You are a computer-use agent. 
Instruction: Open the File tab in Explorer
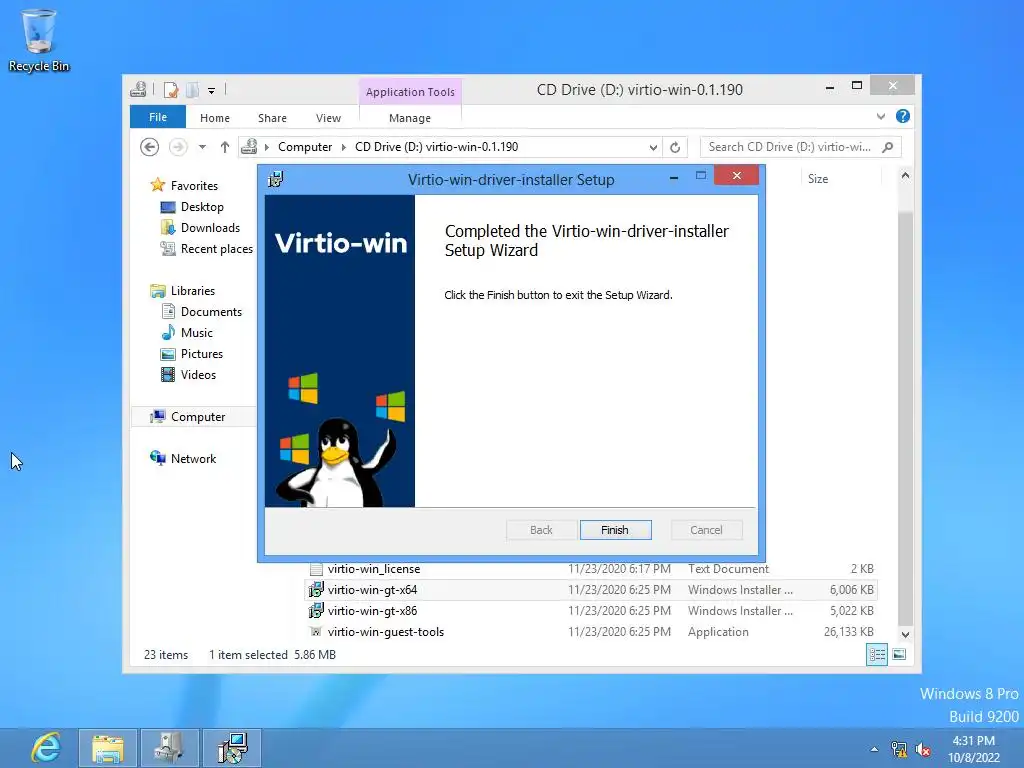click(157, 117)
